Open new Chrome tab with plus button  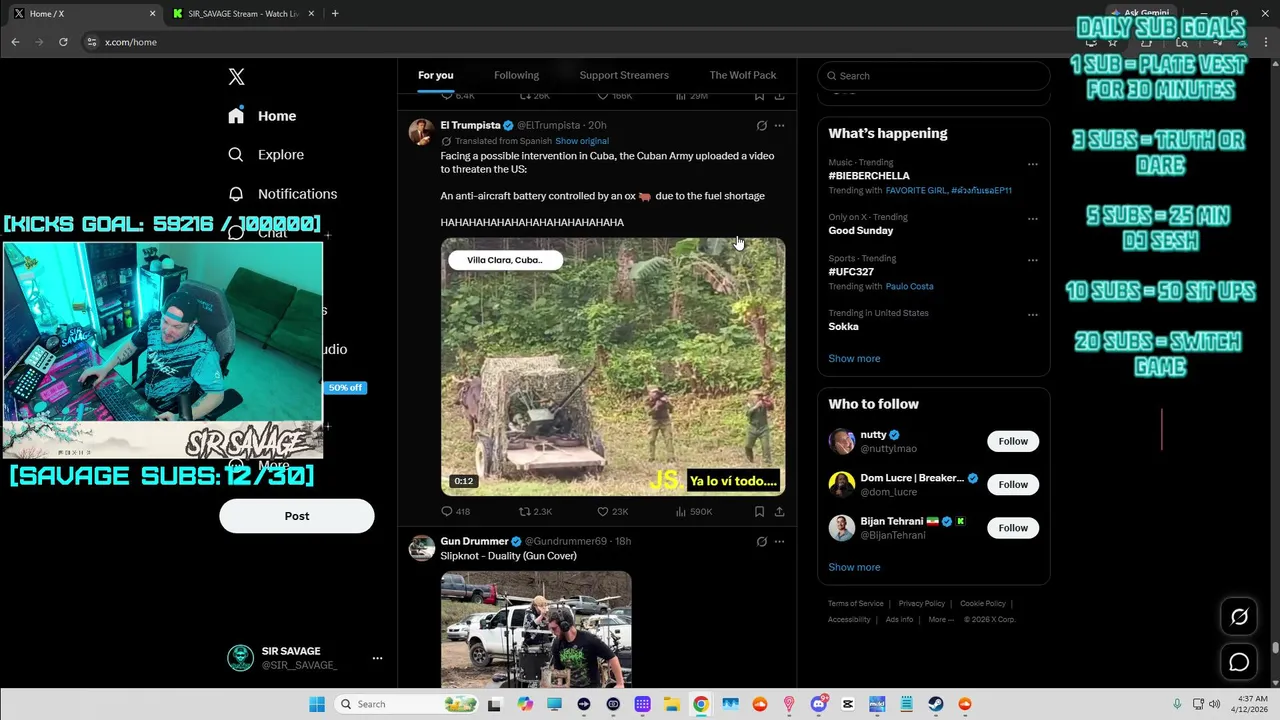click(335, 13)
